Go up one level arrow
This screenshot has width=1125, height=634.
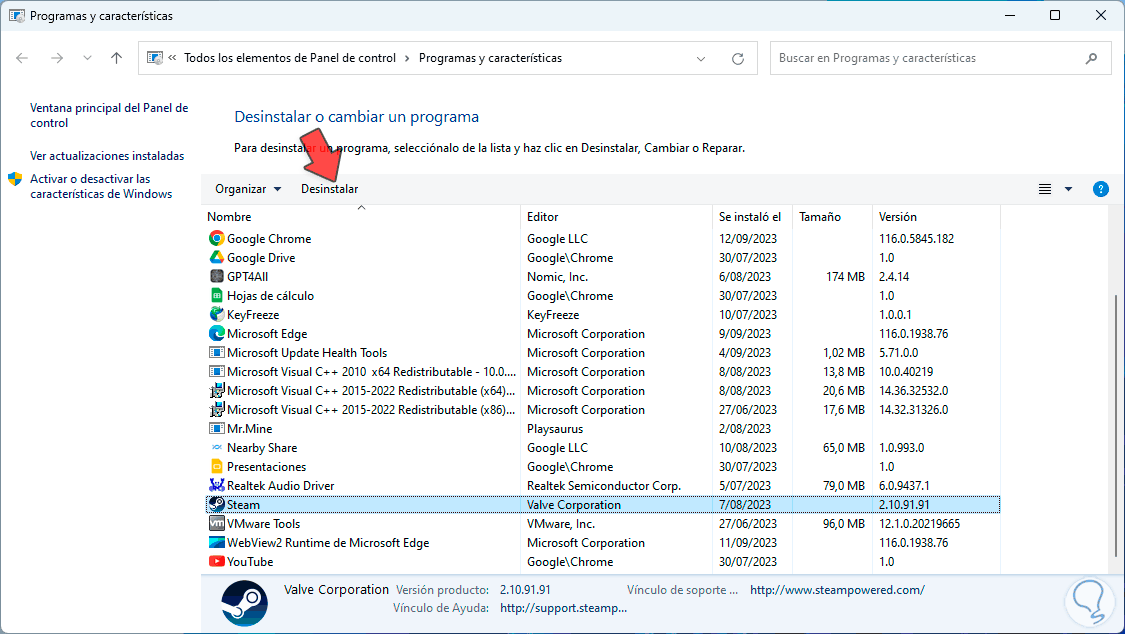point(116,58)
